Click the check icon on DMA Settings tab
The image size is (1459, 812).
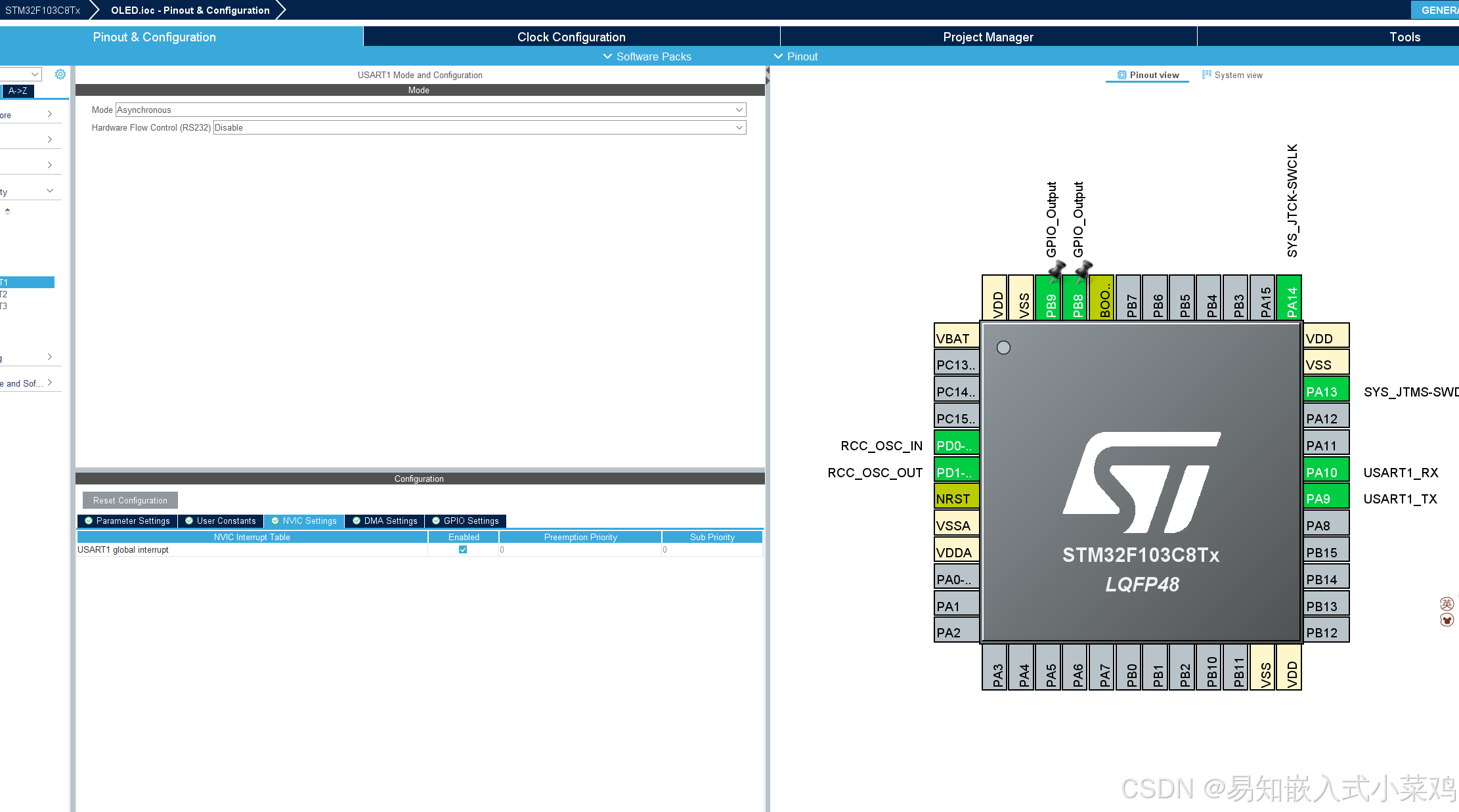[x=357, y=521]
